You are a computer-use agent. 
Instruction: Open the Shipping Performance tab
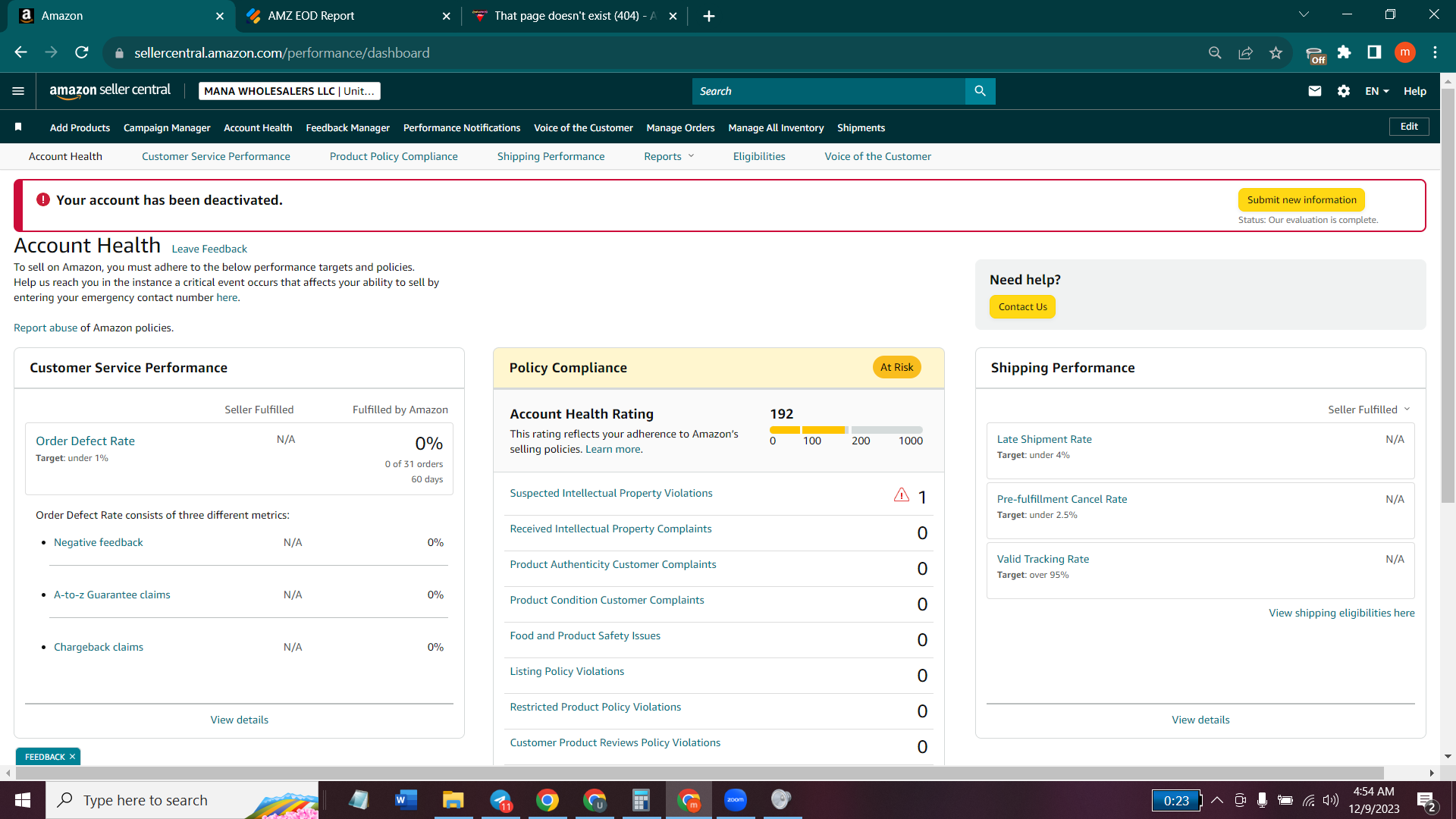pyautogui.click(x=551, y=156)
